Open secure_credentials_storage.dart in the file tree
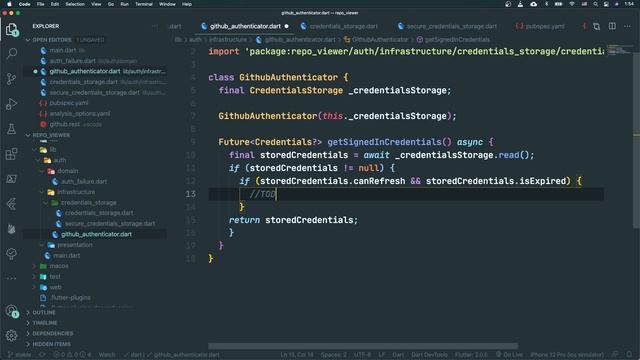Viewport: 640px width, 360px height. (x=110, y=224)
